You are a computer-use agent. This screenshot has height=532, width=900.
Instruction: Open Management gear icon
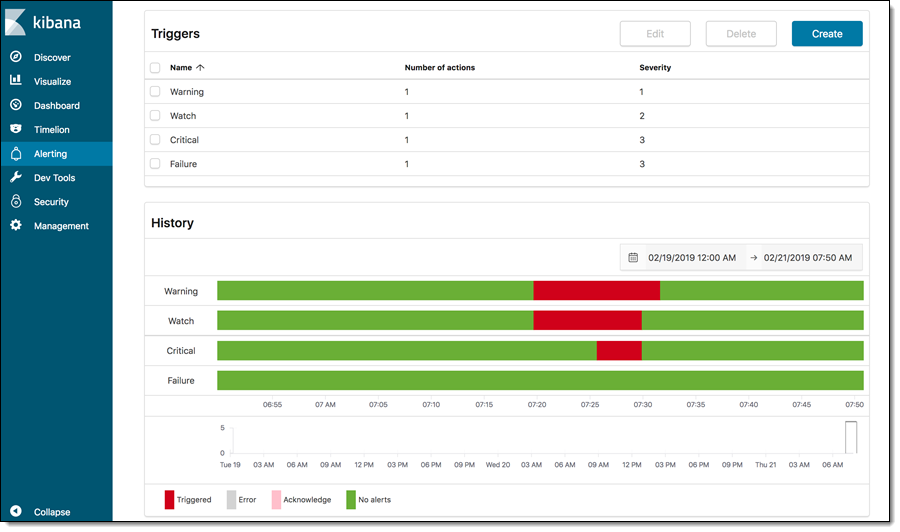[x=16, y=226]
